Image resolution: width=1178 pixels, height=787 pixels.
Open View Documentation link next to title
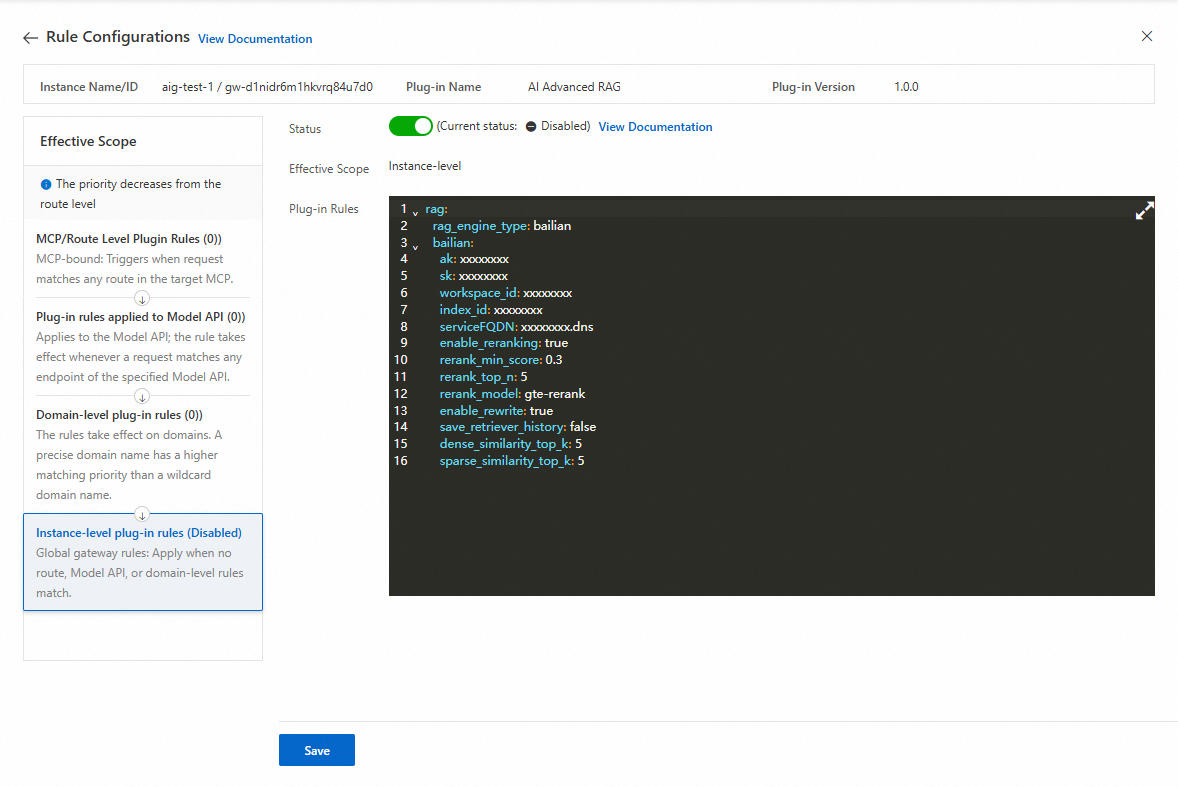point(255,39)
